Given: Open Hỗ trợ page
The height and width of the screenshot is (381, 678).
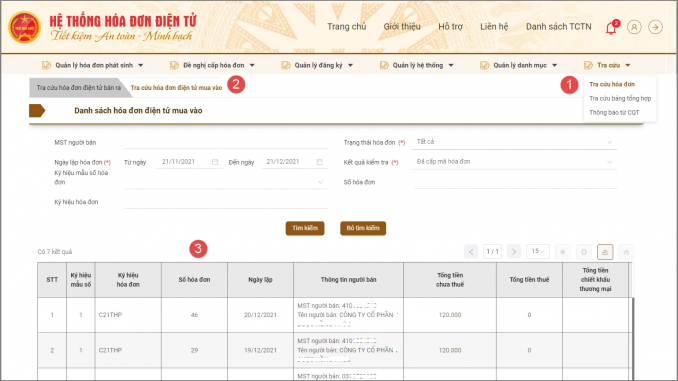Looking at the screenshot, I should click(450, 27).
